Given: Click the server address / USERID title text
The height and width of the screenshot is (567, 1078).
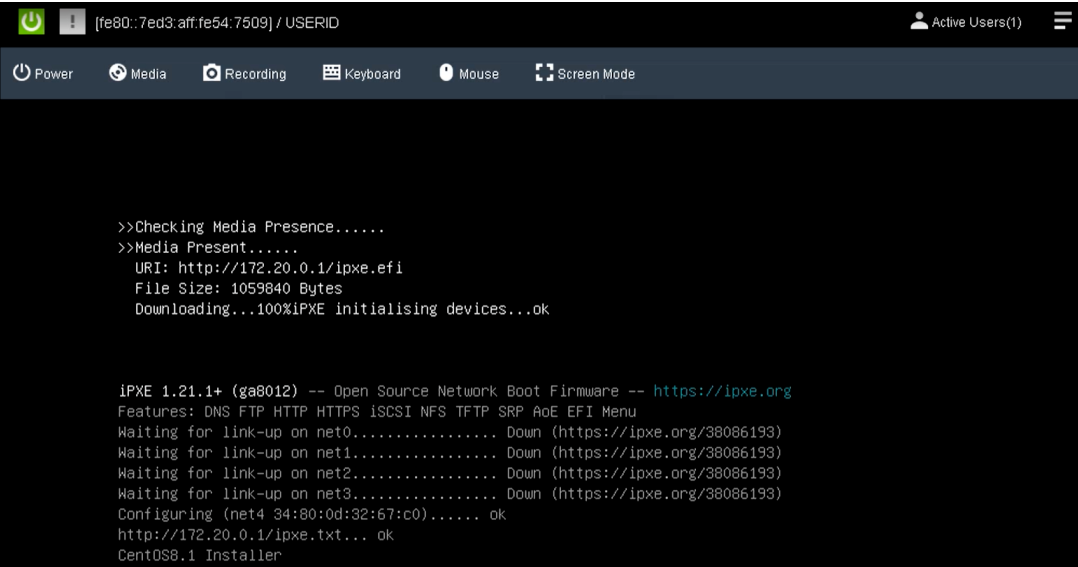Looking at the screenshot, I should 217,23.
